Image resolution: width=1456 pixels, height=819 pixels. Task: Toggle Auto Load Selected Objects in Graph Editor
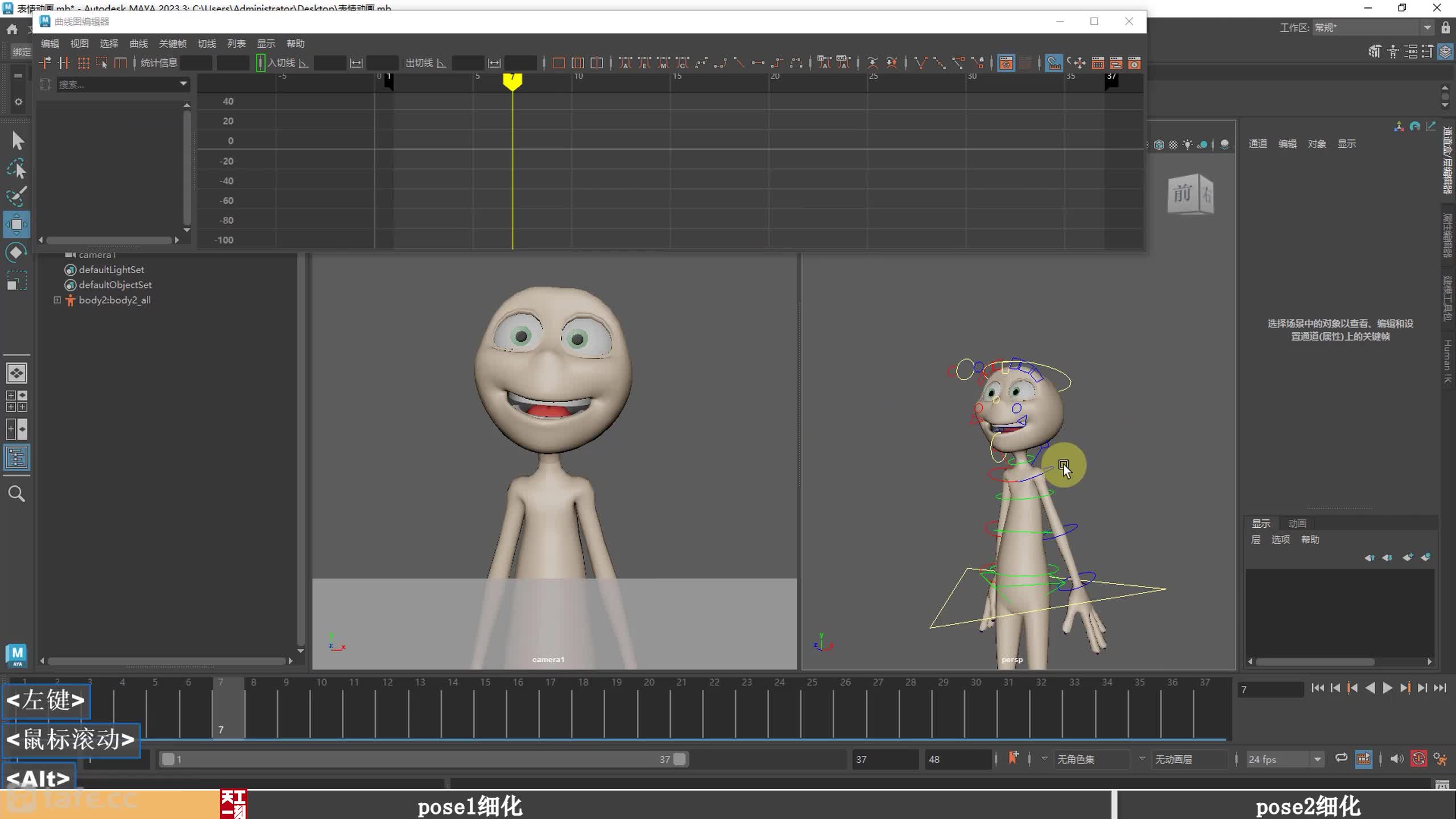coord(1006,63)
